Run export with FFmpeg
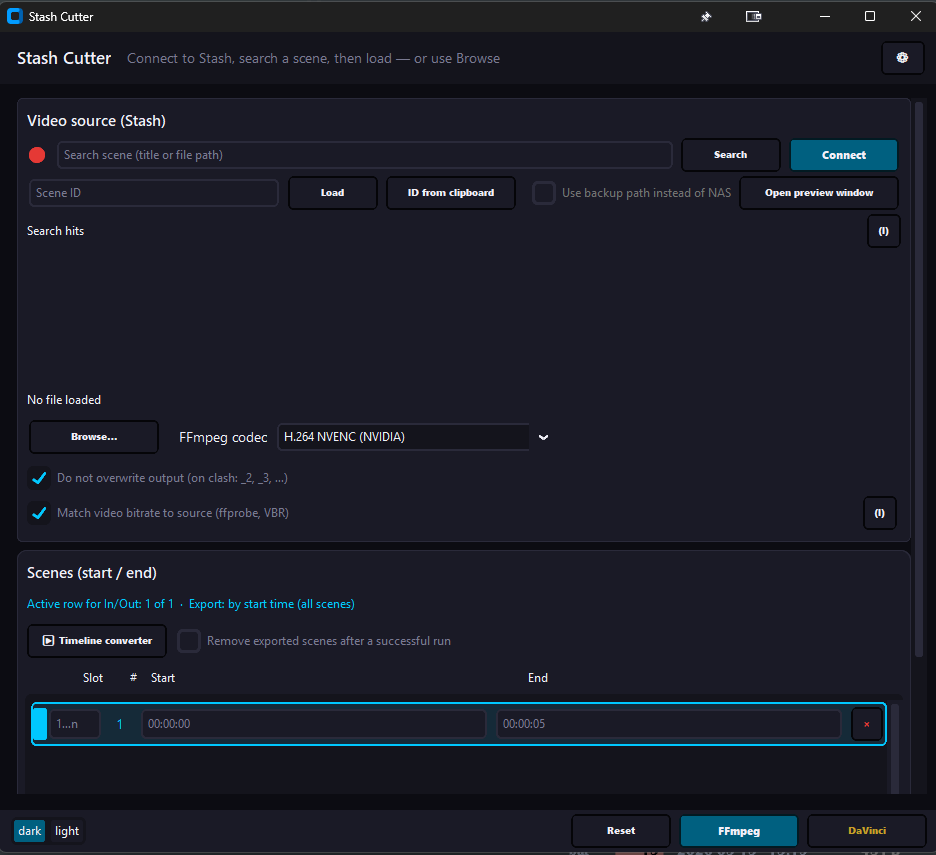The height and width of the screenshot is (855, 936). (739, 831)
